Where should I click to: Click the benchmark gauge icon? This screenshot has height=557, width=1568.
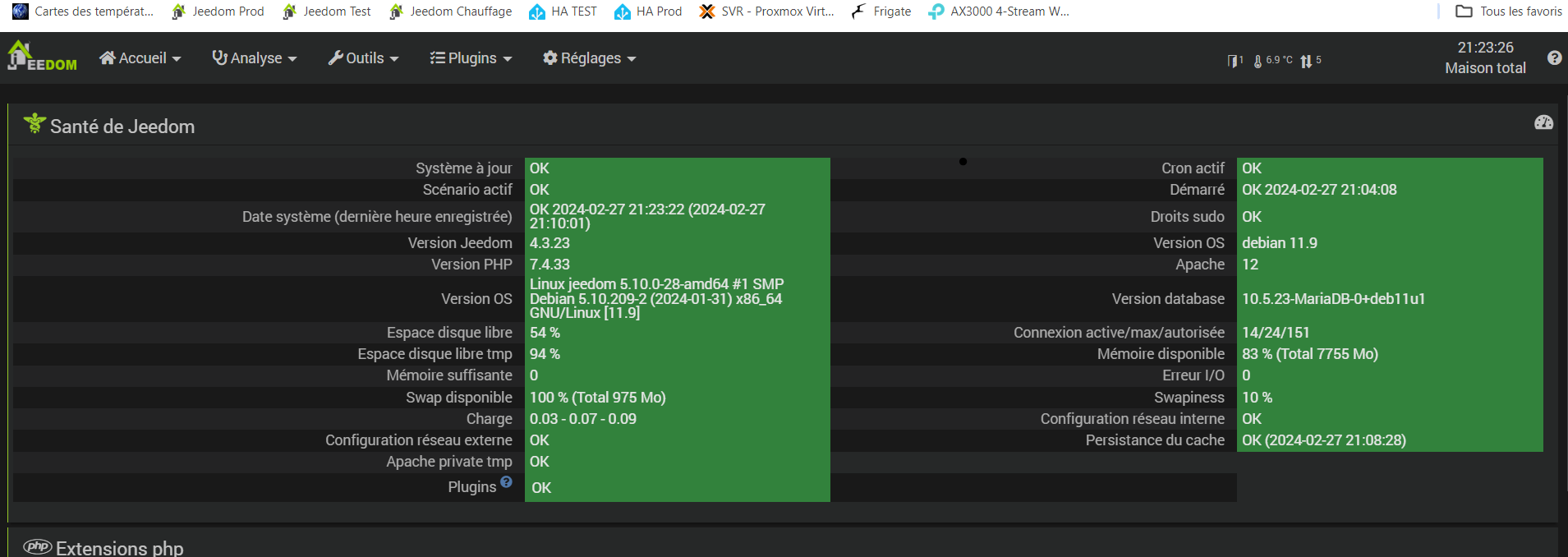1543,122
